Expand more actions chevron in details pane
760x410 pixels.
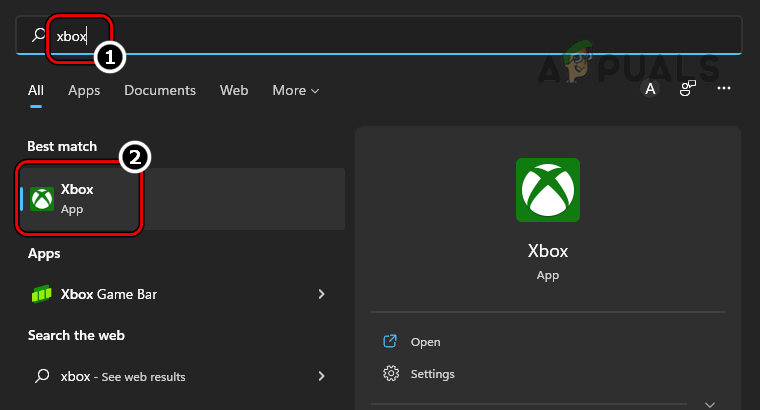point(710,404)
